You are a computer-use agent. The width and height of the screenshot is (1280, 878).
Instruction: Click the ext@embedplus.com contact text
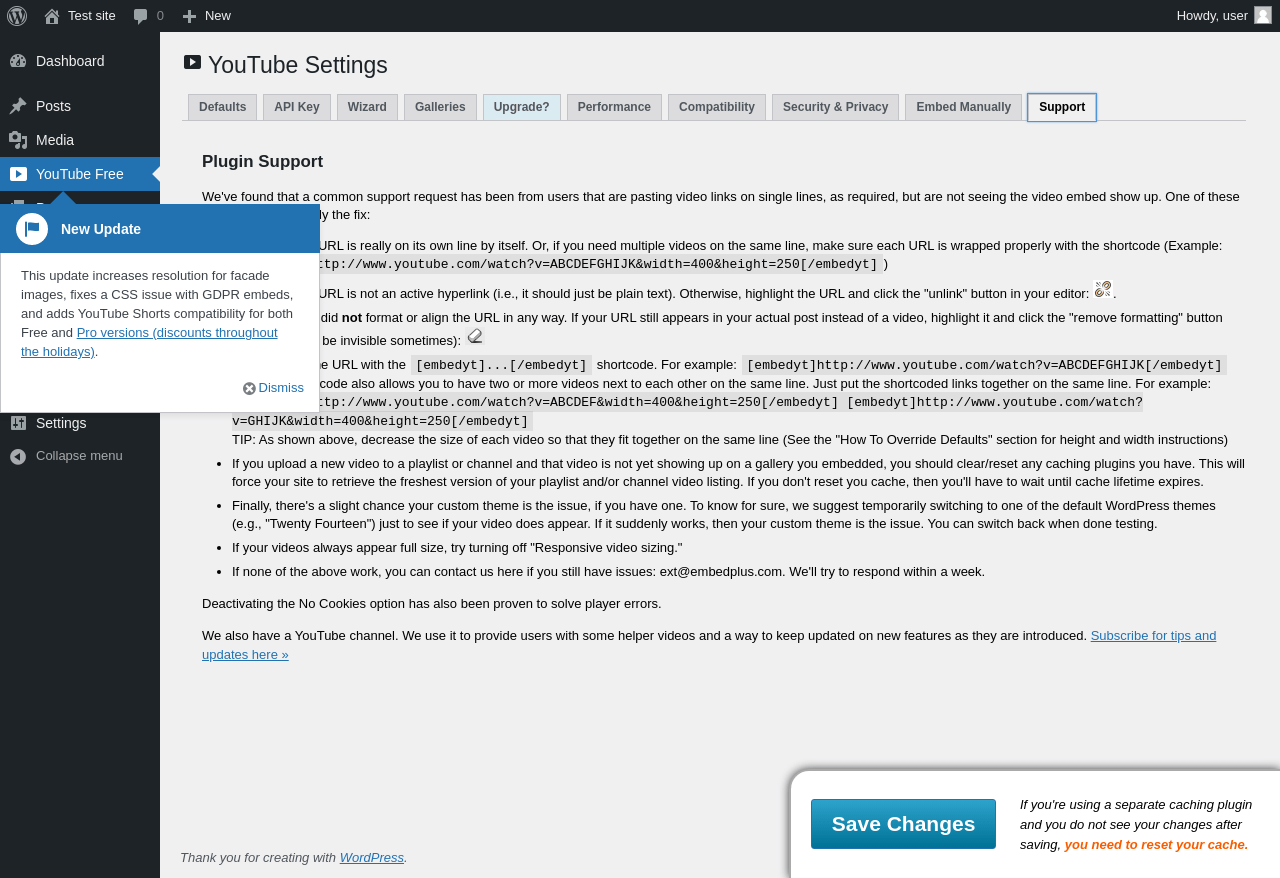(x=721, y=571)
